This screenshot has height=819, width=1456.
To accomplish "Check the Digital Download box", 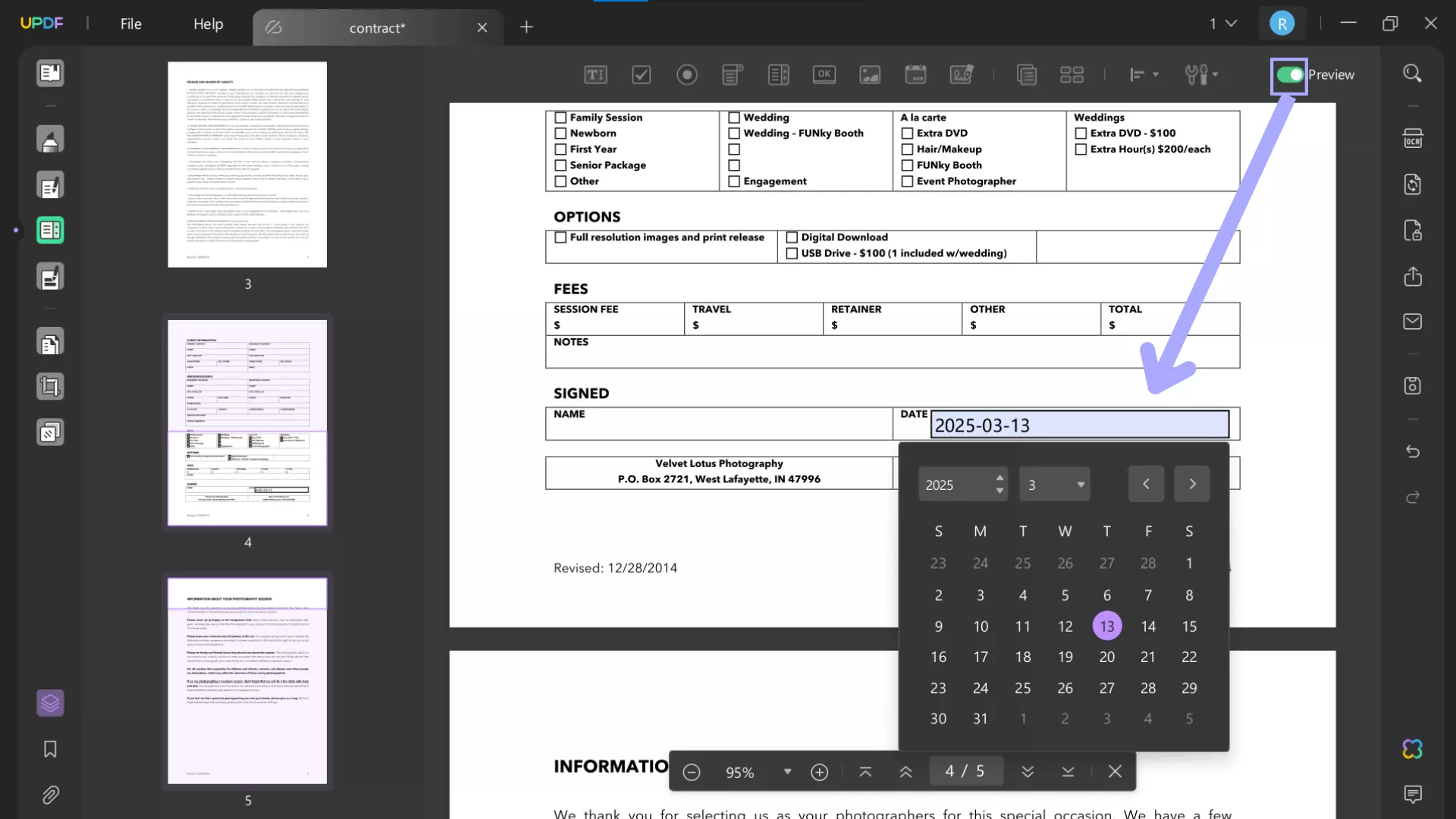I will [x=792, y=237].
